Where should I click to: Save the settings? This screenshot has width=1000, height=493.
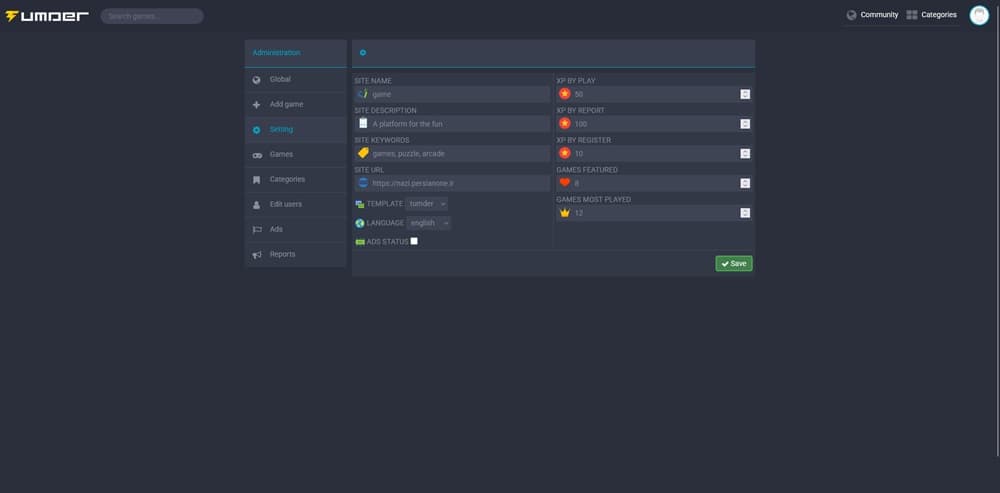(734, 264)
